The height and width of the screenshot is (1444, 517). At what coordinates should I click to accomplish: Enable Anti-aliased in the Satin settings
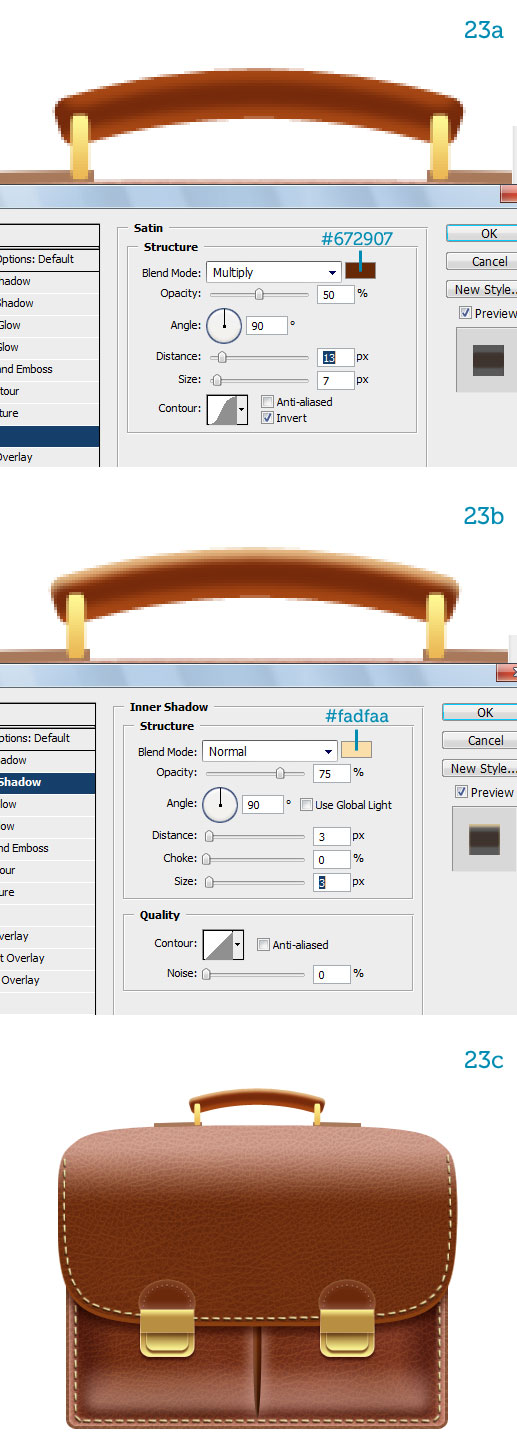(x=267, y=402)
